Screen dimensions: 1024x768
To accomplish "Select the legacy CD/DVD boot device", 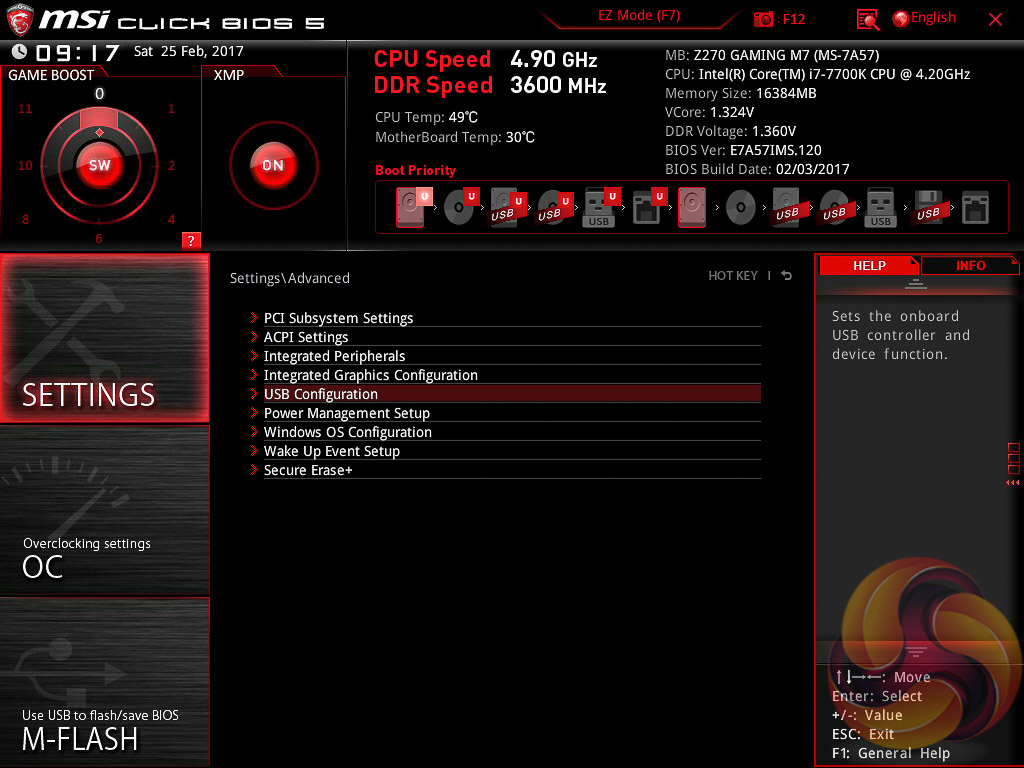I will pos(741,207).
